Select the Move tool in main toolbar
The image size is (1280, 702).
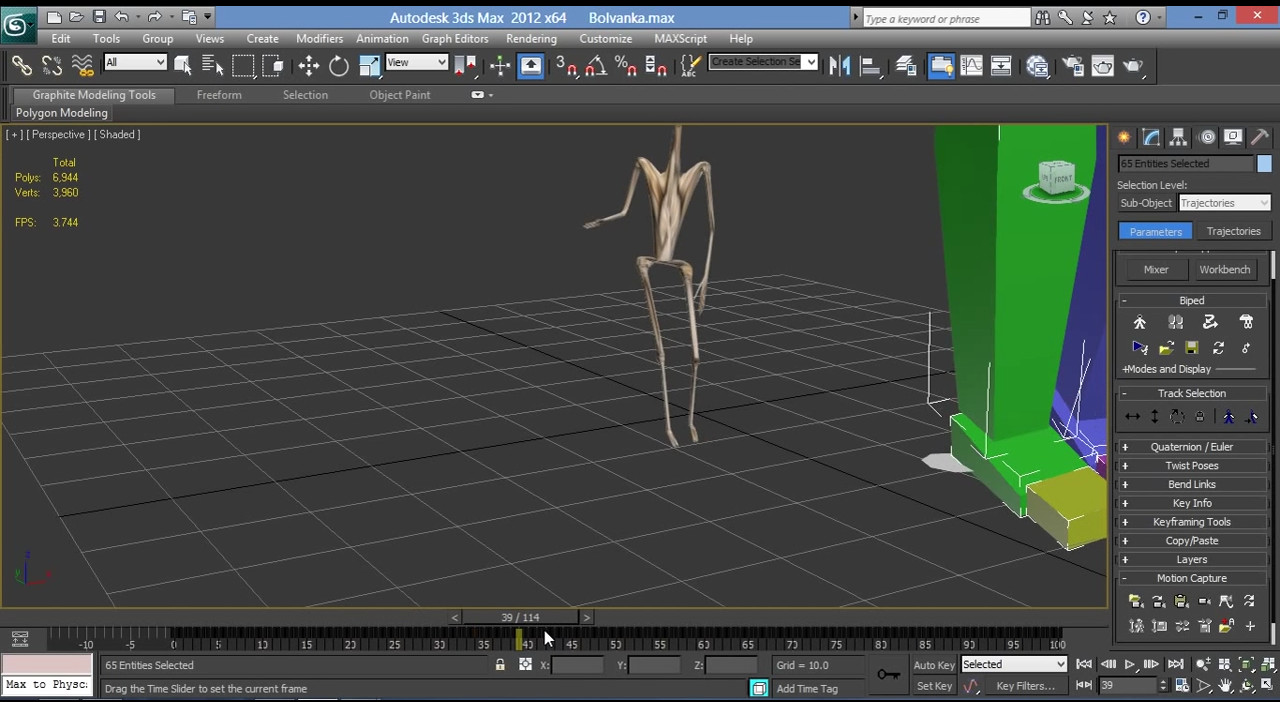[308, 66]
